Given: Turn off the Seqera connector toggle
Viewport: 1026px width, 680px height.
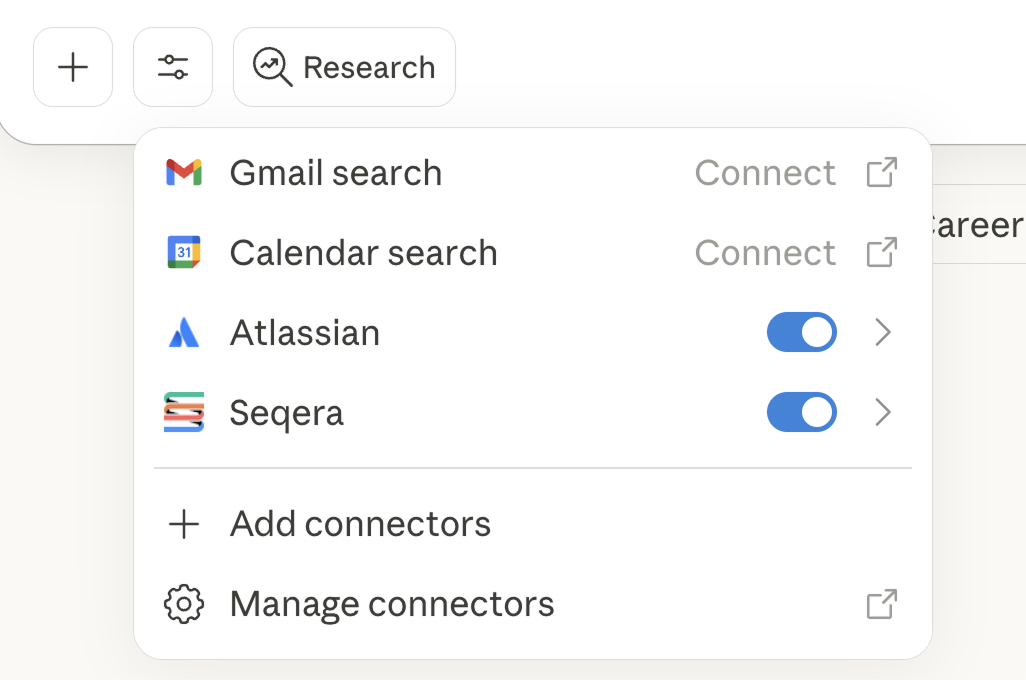Looking at the screenshot, I should [801, 413].
